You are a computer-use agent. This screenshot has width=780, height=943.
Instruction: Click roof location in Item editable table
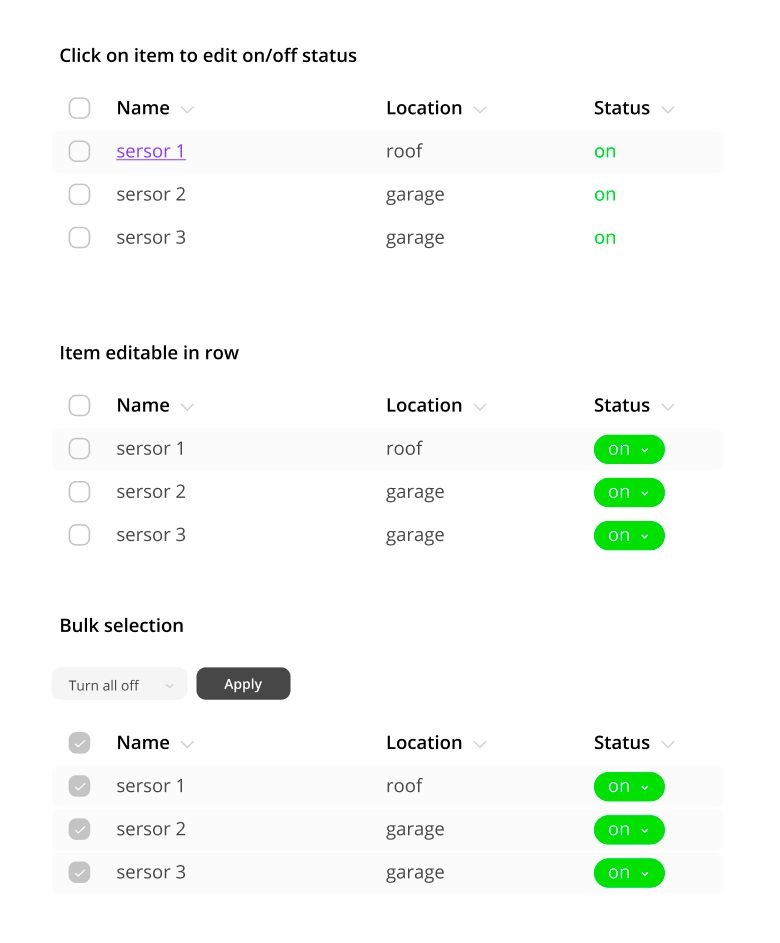(404, 449)
